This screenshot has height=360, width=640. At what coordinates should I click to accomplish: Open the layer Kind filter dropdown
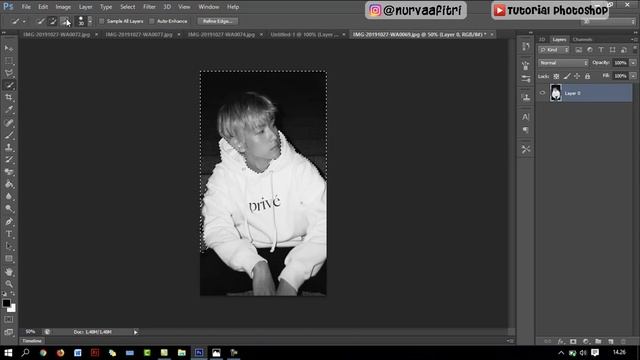click(x=554, y=50)
